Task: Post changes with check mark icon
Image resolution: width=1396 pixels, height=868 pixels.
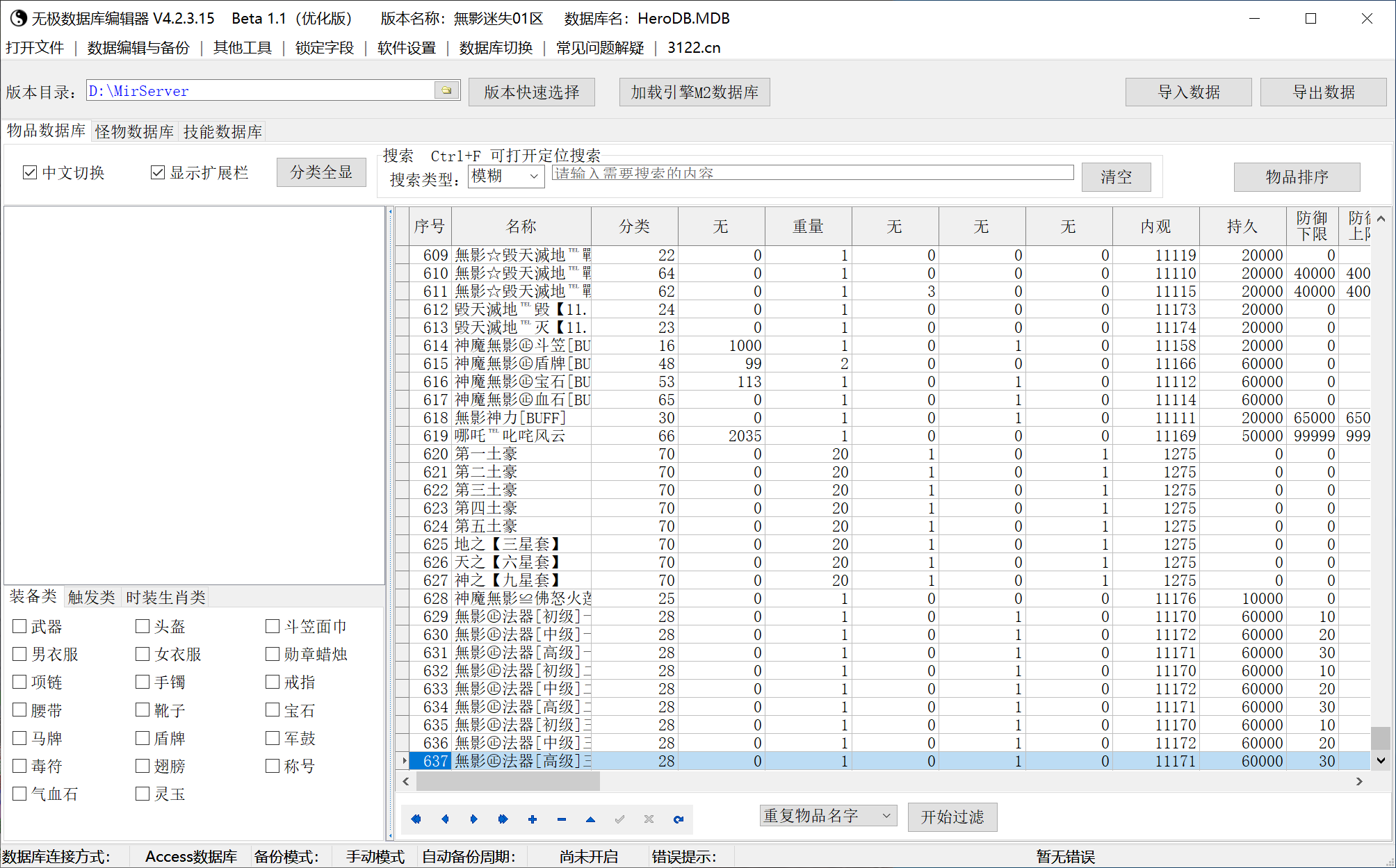Action: pyautogui.click(x=620, y=819)
